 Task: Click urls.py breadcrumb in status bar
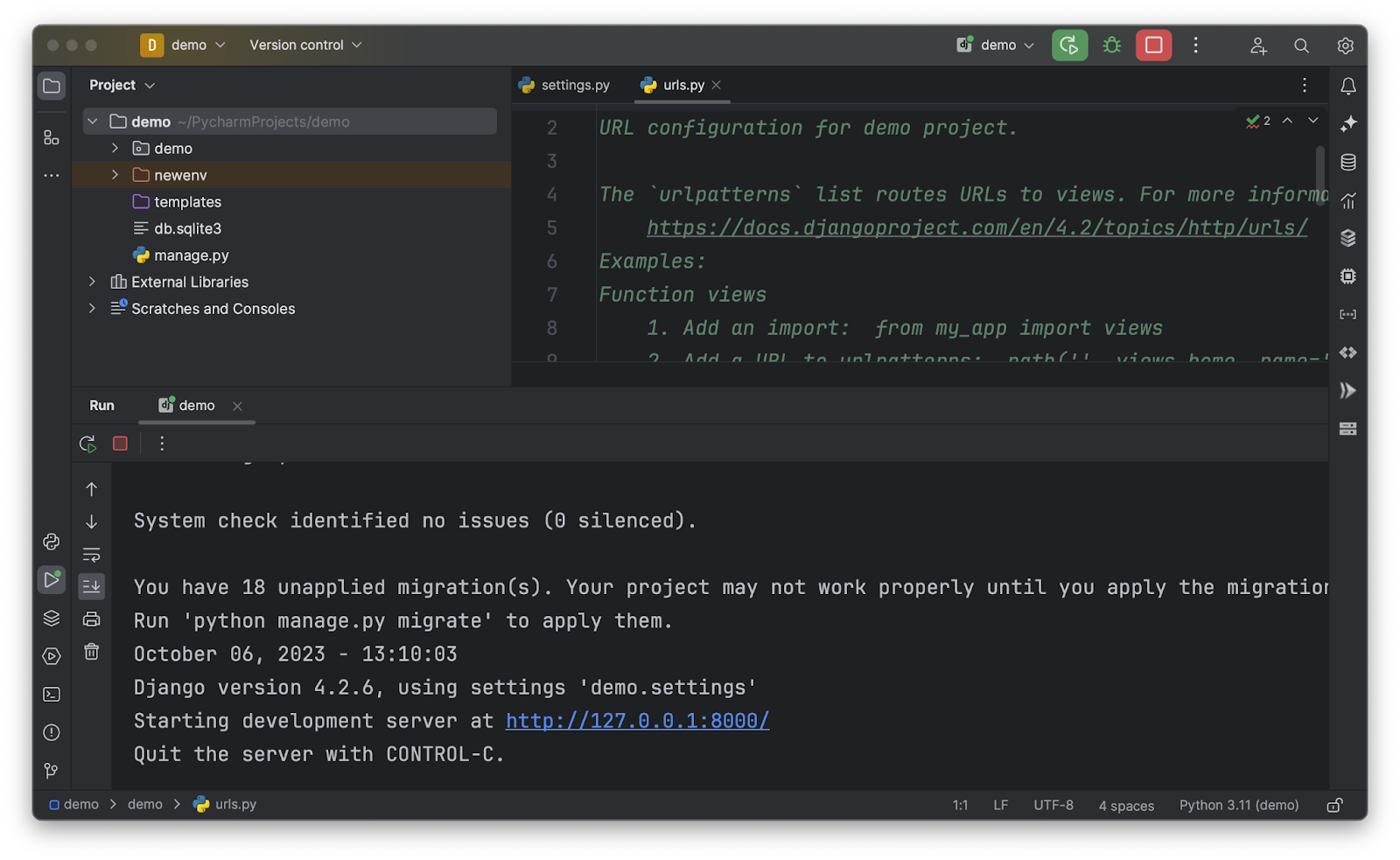225,804
